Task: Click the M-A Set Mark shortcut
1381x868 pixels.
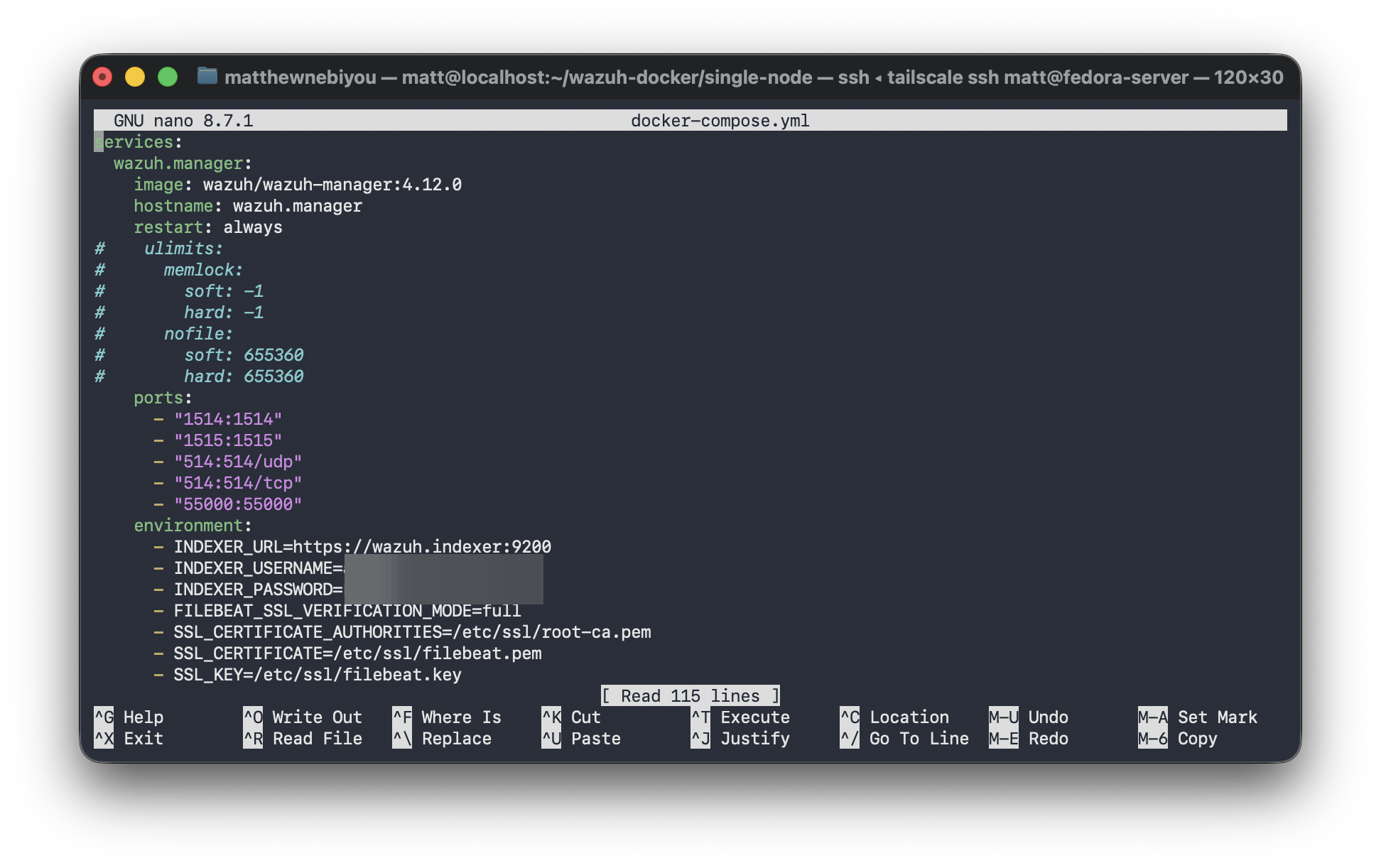Action: (1198, 717)
